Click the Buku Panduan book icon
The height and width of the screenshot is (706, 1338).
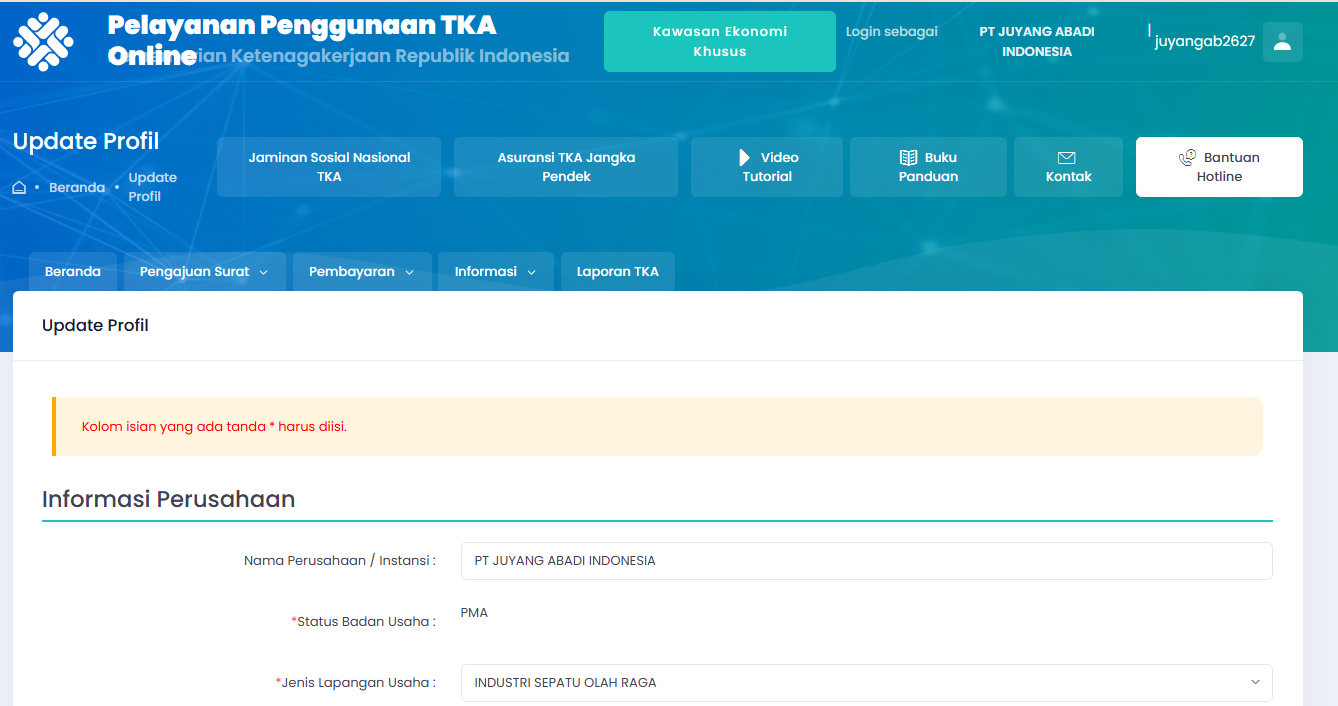[x=908, y=157]
